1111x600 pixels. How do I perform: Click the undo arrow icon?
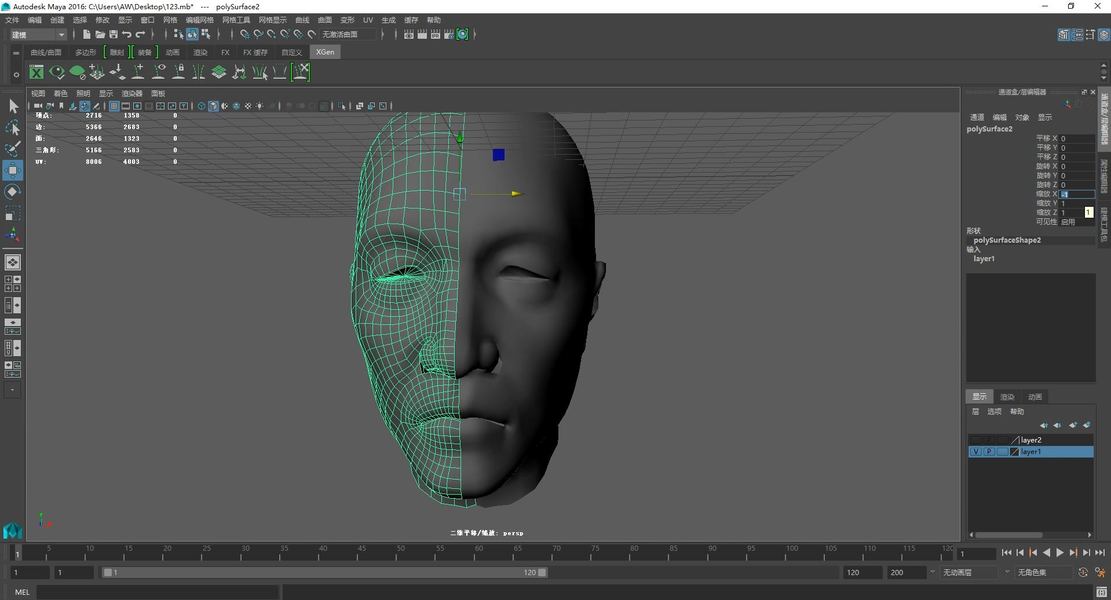click(x=127, y=34)
